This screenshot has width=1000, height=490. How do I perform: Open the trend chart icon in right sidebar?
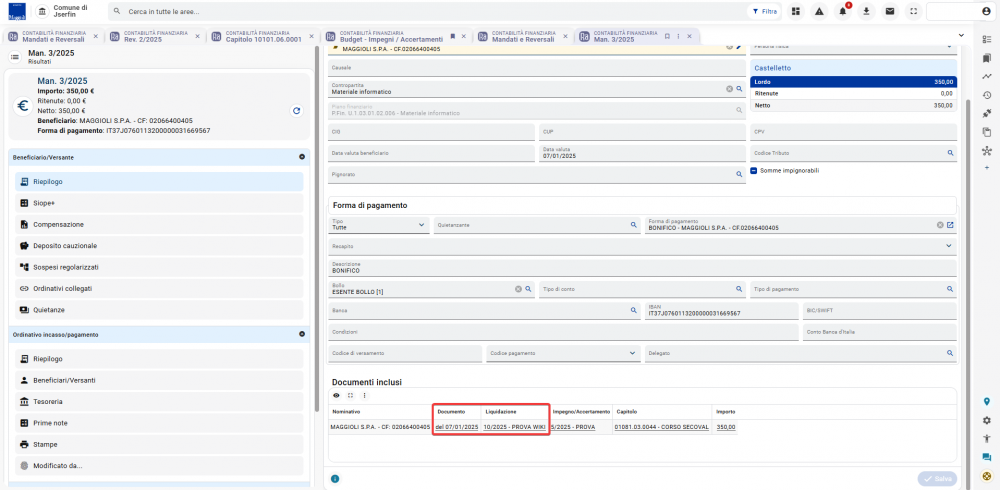tap(987, 77)
